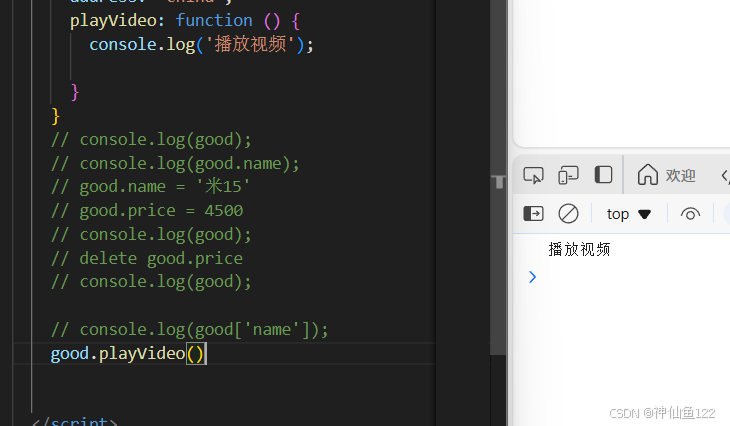Open the 欢迎 welcome tab
Image resolution: width=730 pixels, height=426 pixels.
[x=666, y=176]
